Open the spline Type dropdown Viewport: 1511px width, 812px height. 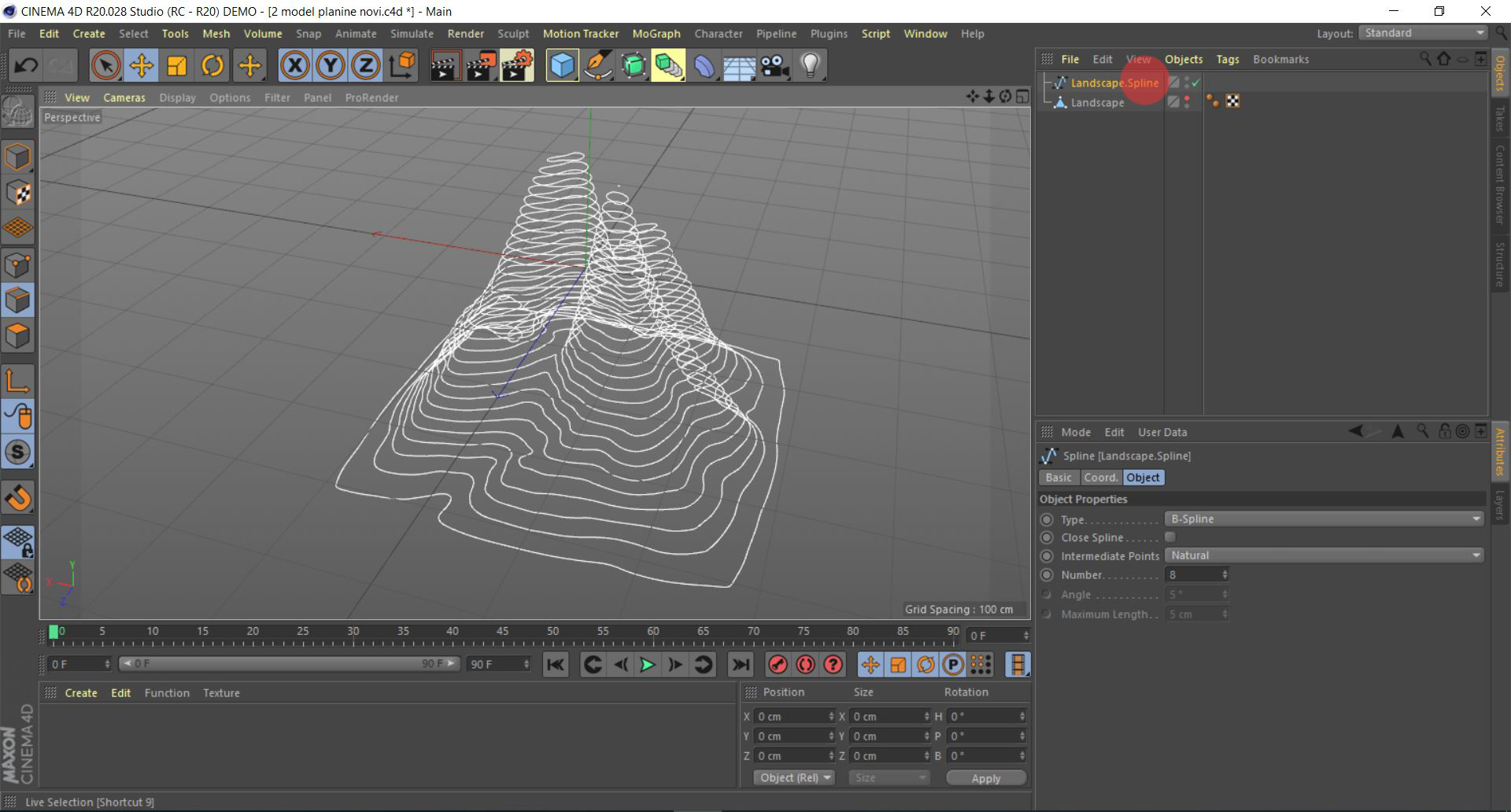click(1324, 519)
